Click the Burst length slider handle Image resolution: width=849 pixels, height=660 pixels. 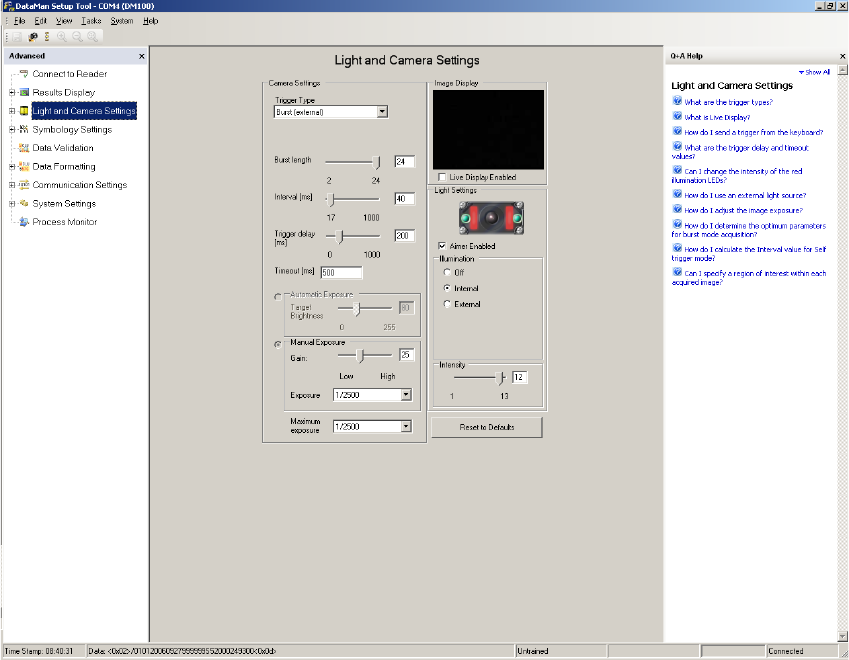point(376,161)
